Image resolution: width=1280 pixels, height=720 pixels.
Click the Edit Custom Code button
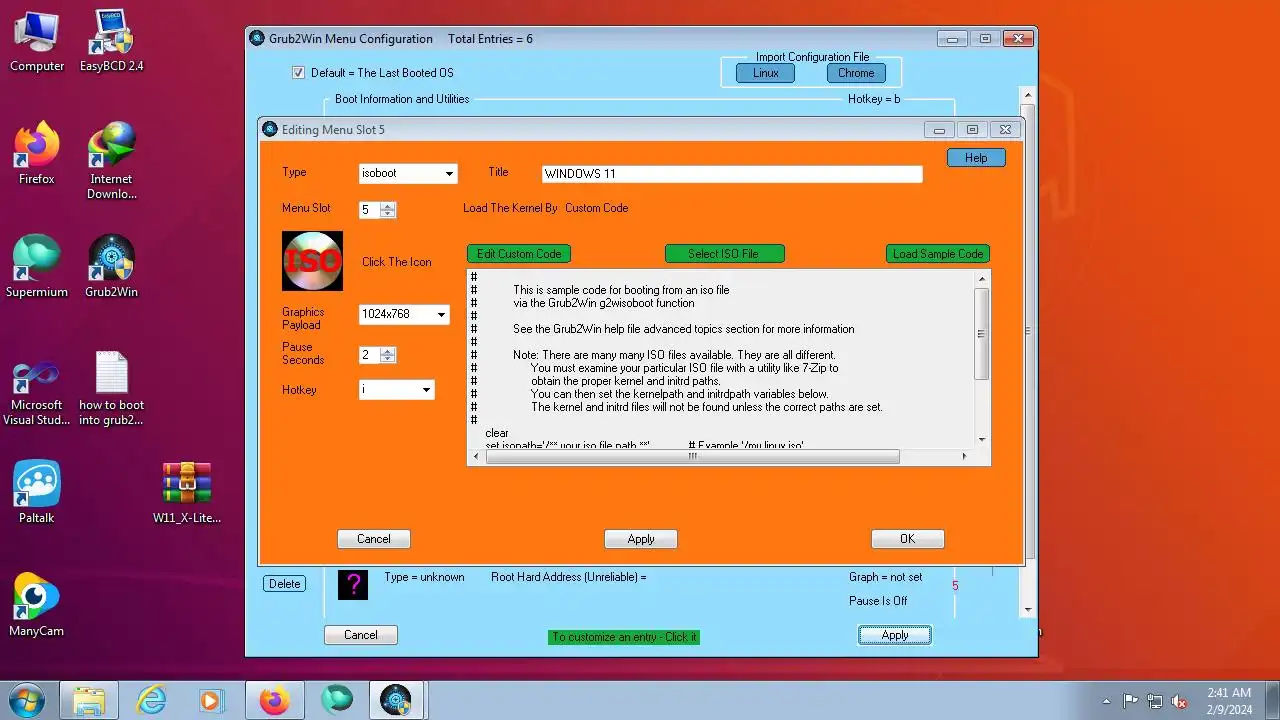[519, 254]
